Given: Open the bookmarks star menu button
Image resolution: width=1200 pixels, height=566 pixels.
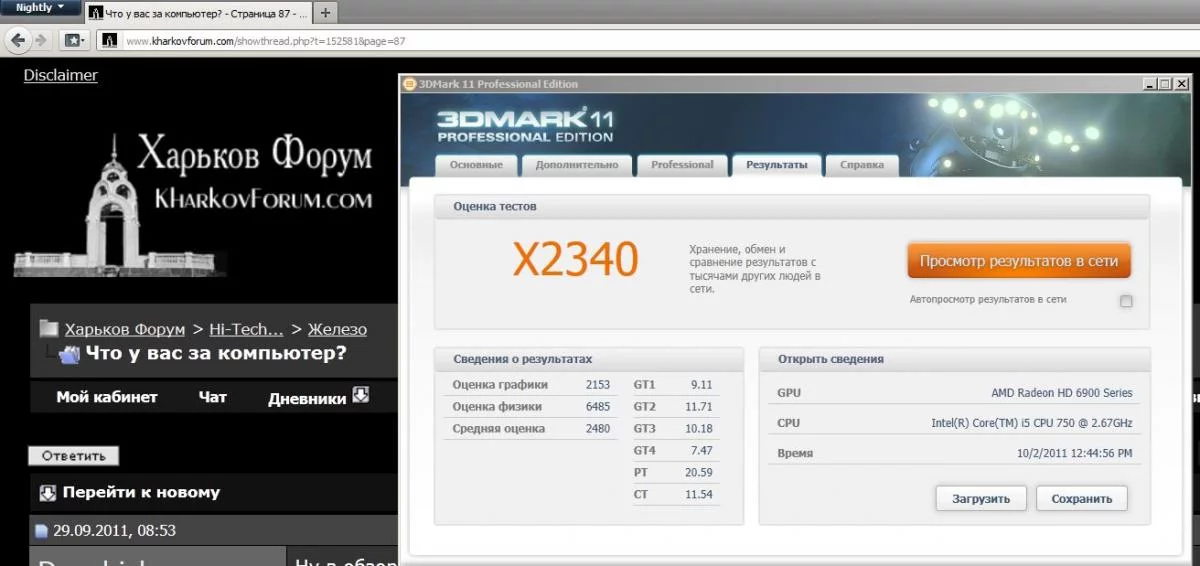Looking at the screenshot, I should click(x=75, y=41).
